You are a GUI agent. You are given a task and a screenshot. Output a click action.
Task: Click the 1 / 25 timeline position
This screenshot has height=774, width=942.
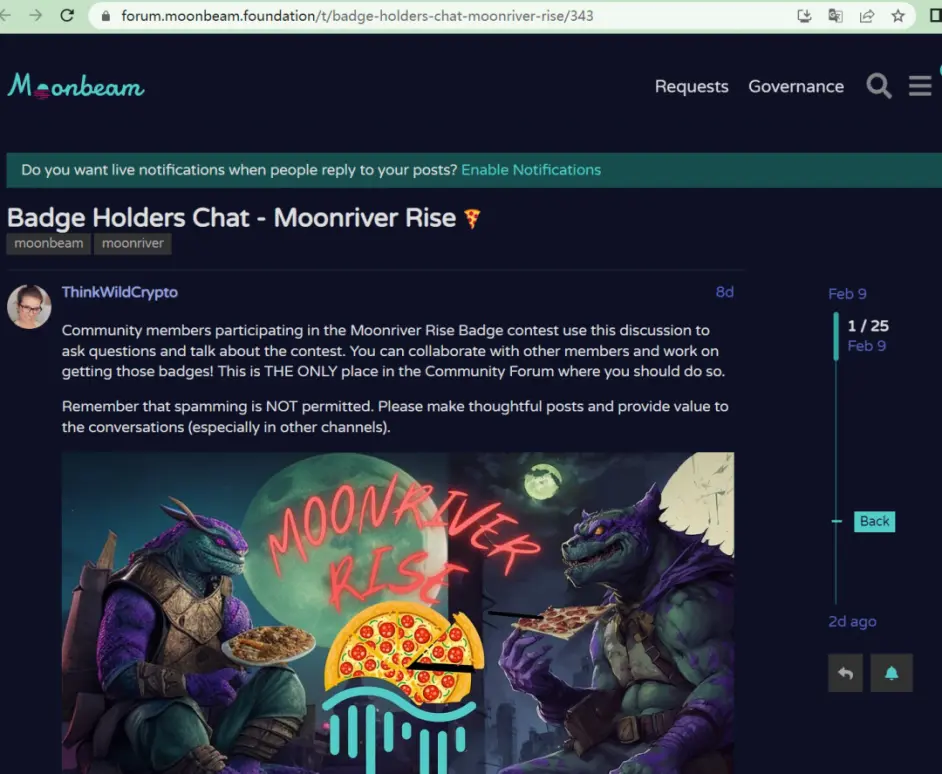[868, 326]
